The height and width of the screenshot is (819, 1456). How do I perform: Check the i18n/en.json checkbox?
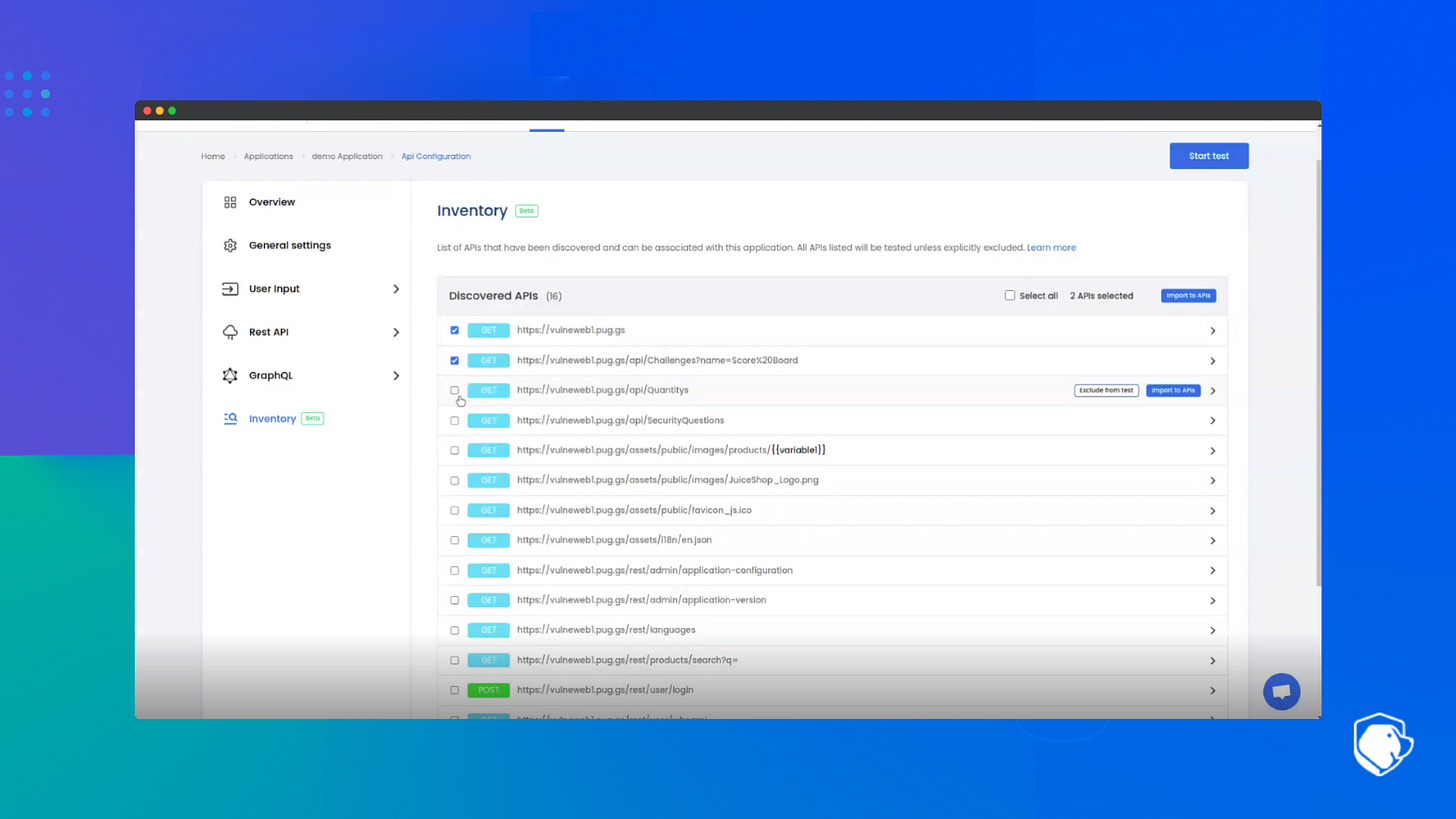click(454, 540)
